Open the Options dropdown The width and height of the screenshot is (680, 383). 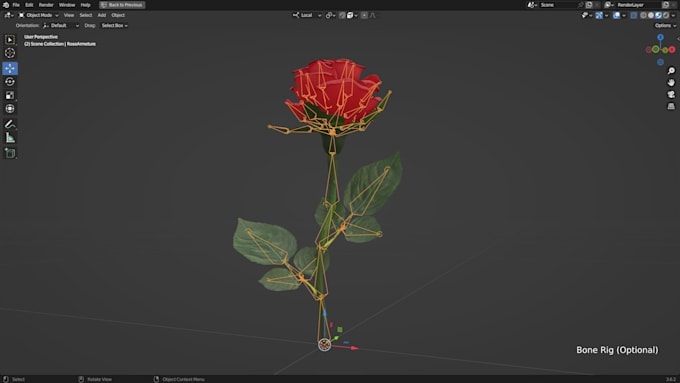coord(665,26)
